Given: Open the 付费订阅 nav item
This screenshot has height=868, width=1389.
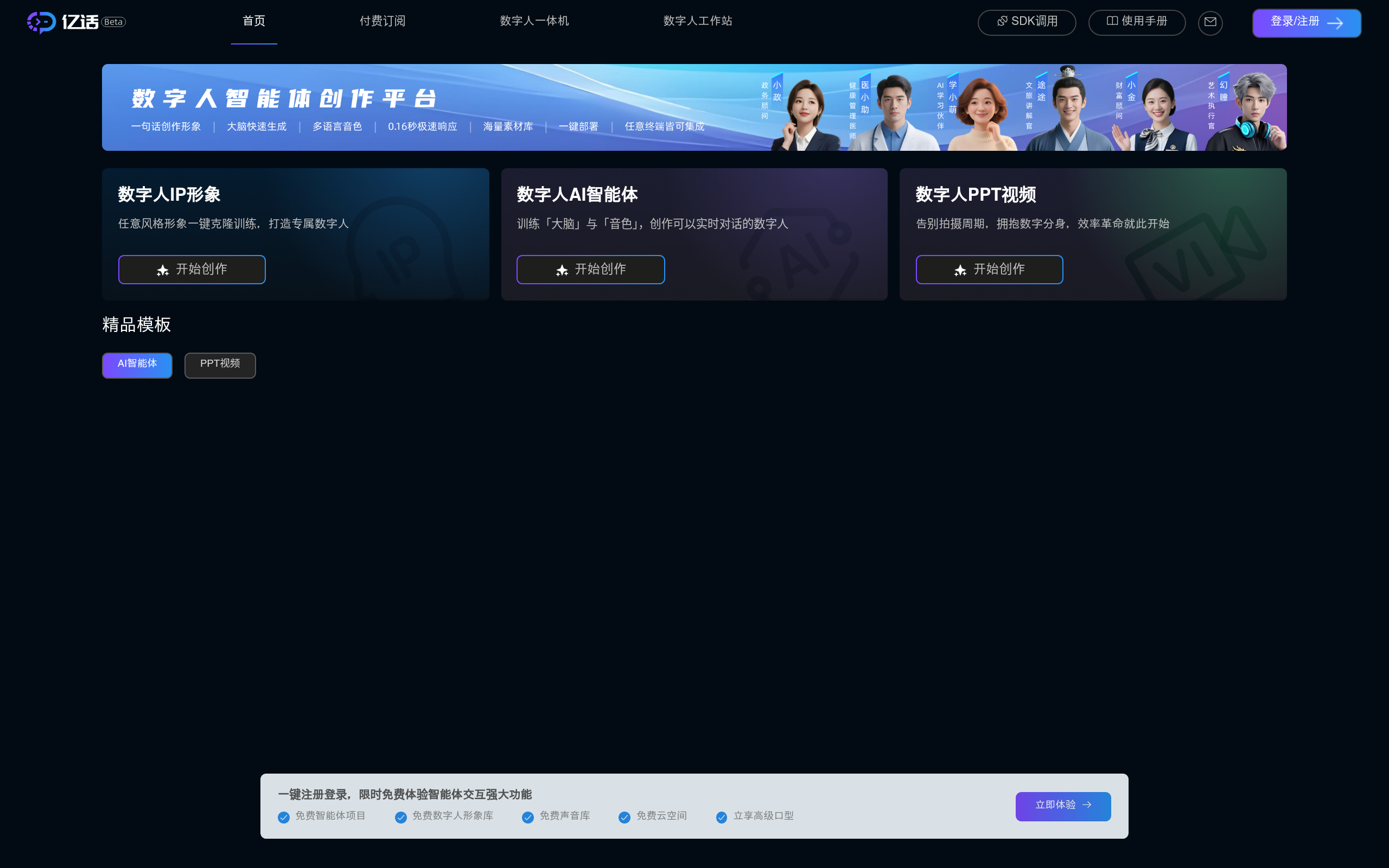Looking at the screenshot, I should [383, 21].
